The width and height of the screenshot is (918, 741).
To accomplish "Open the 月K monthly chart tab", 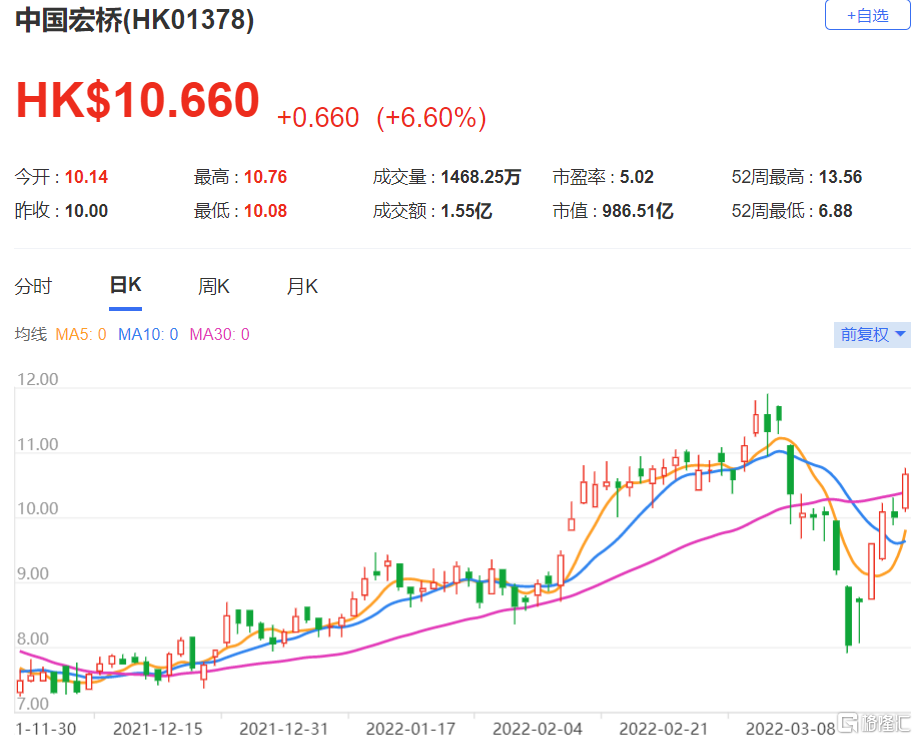I will (301, 285).
